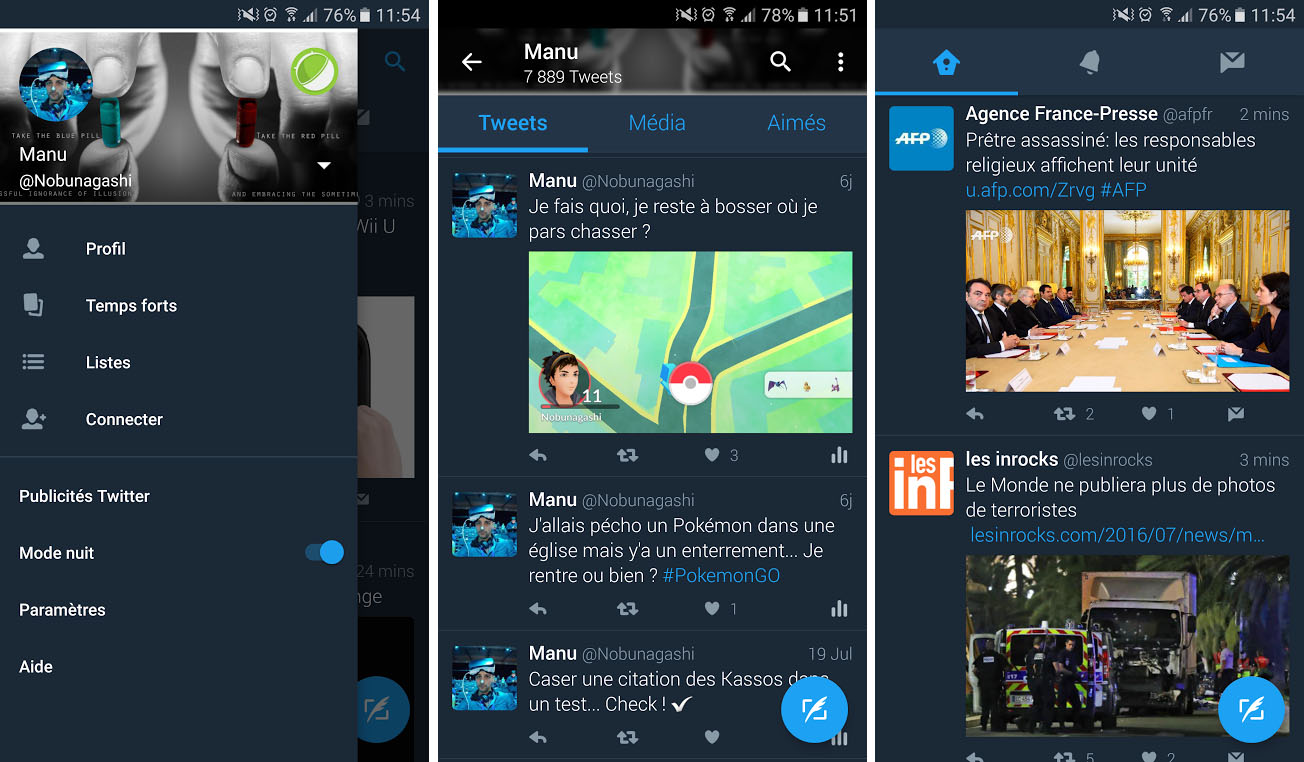Reply to the 'Je fais quoi' tweet
This screenshot has width=1304, height=762.
(x=538, y=455)
